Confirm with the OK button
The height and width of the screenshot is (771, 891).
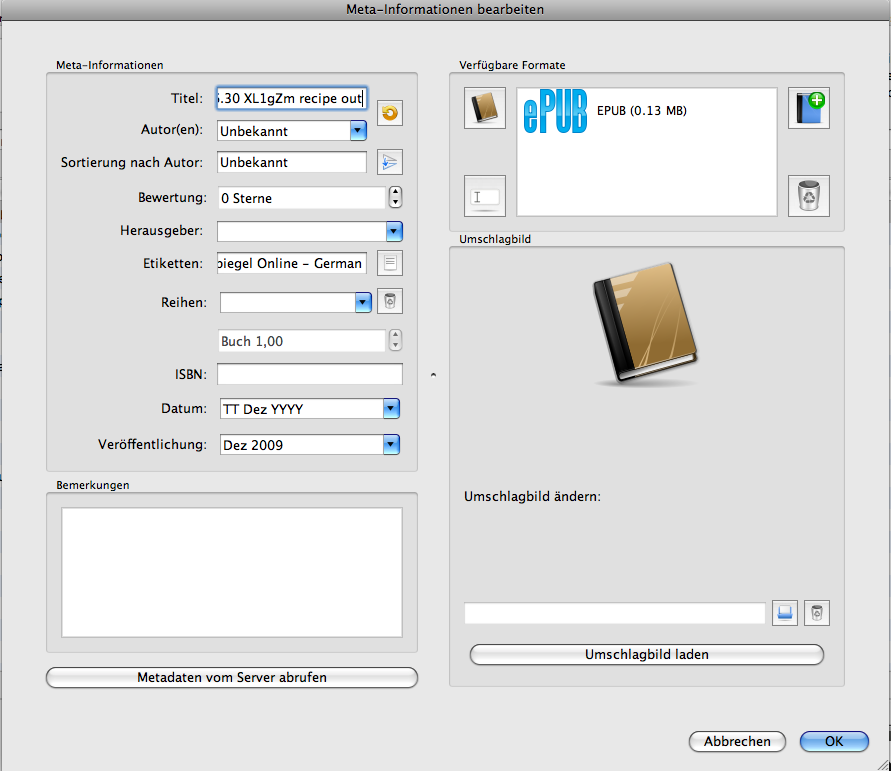tap(834, 741)
